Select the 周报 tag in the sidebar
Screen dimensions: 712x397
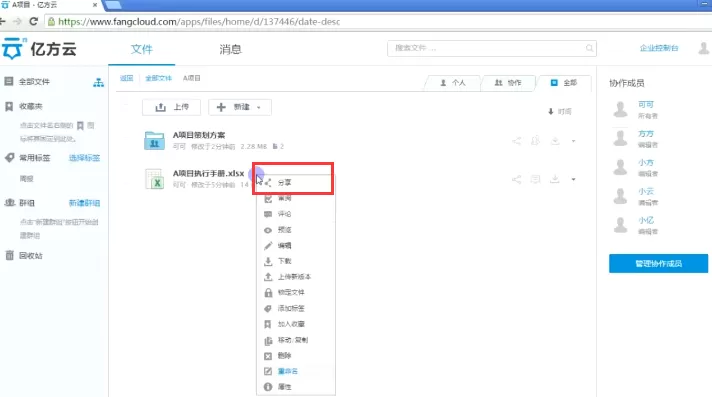tap(27, 179)
